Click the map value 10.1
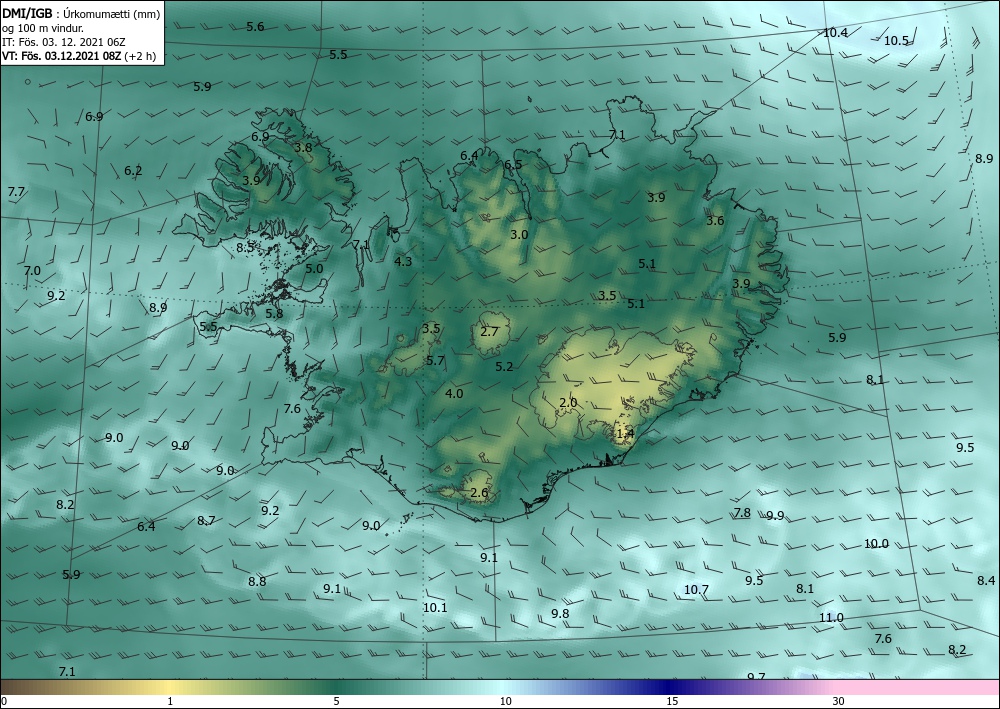The image size is (1000, 709). point(435,608)
